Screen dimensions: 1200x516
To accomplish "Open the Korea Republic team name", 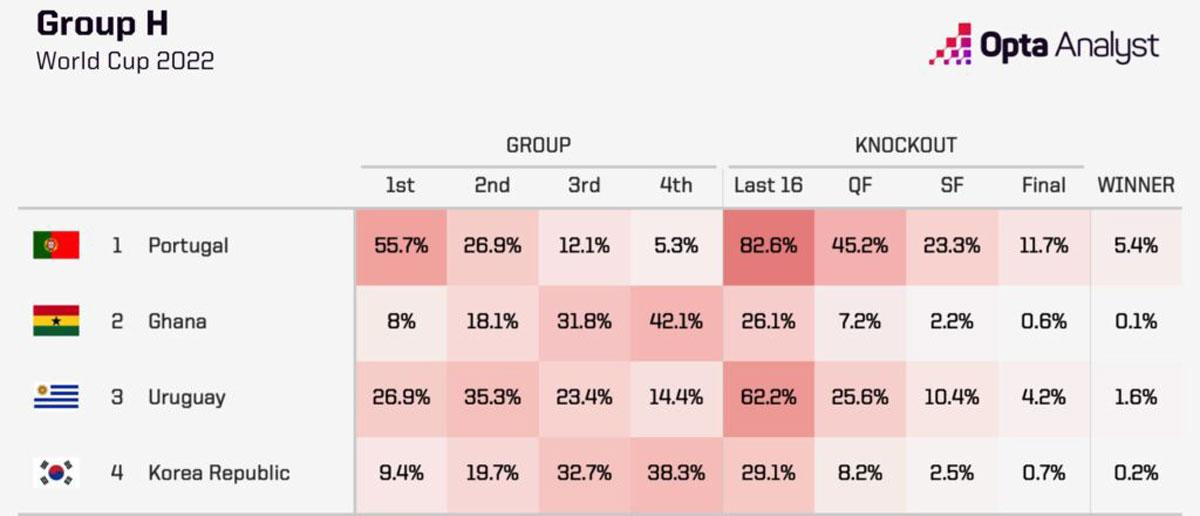I will click(219, 473).
